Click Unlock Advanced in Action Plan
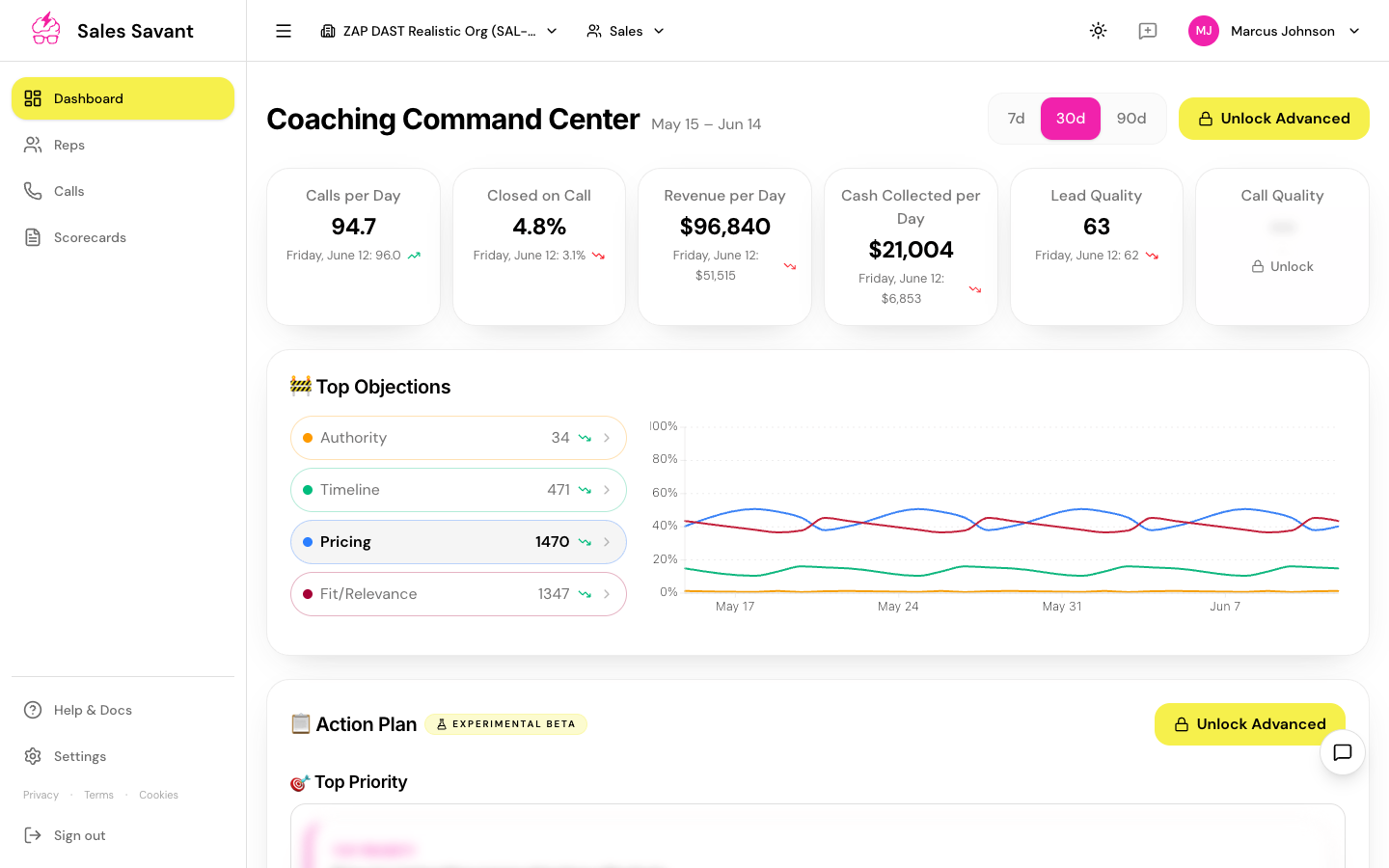This screenshot has width=1389, height=868. coord(1249,724)
